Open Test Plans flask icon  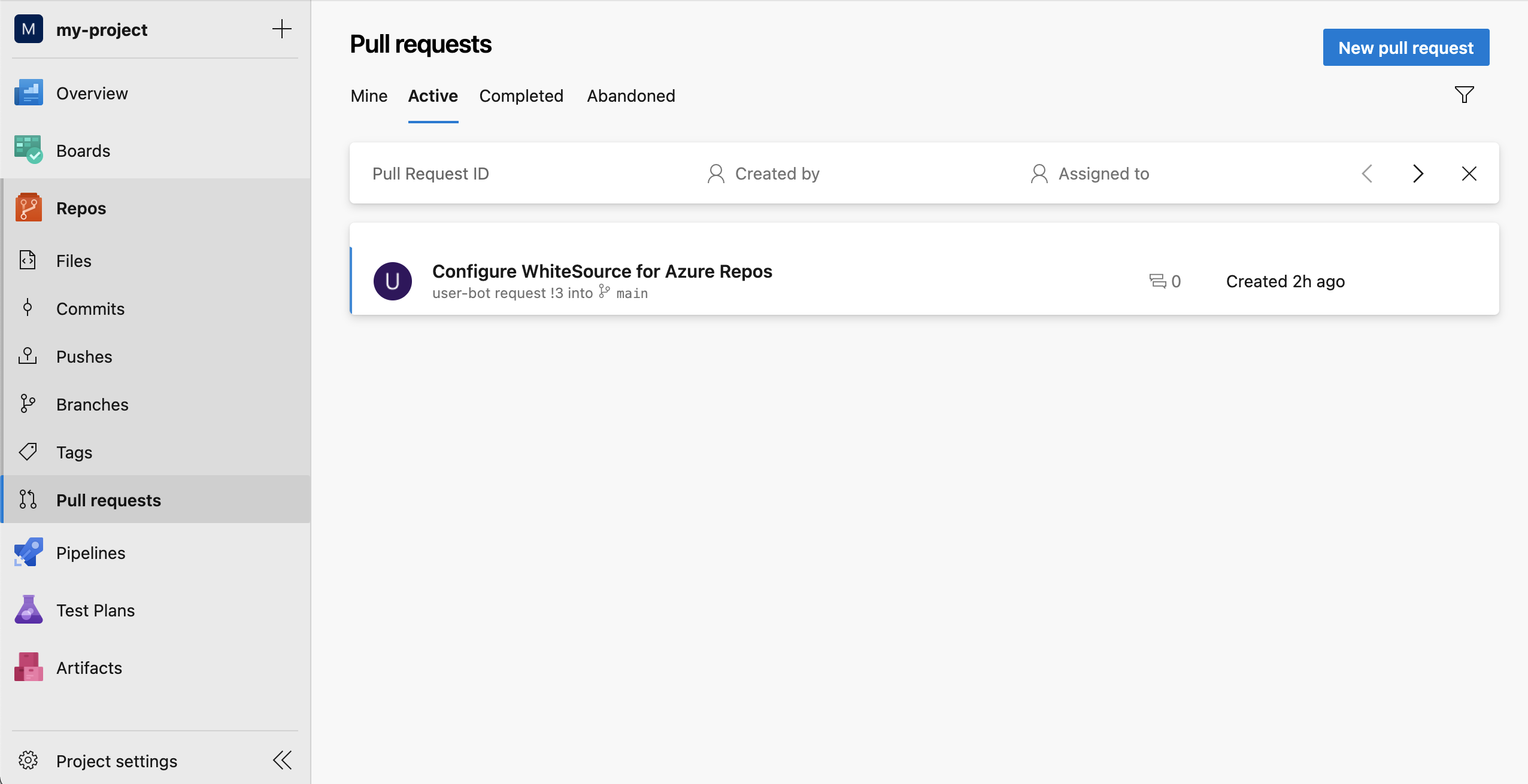(x=28, y=610)
